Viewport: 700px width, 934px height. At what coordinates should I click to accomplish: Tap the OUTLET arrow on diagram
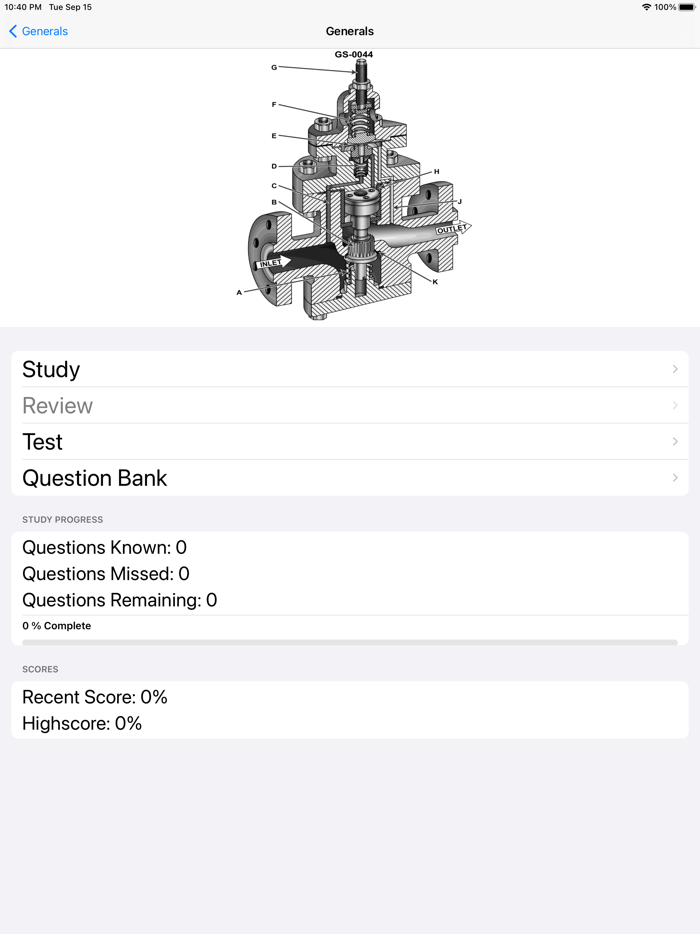(x=452, y=229)
